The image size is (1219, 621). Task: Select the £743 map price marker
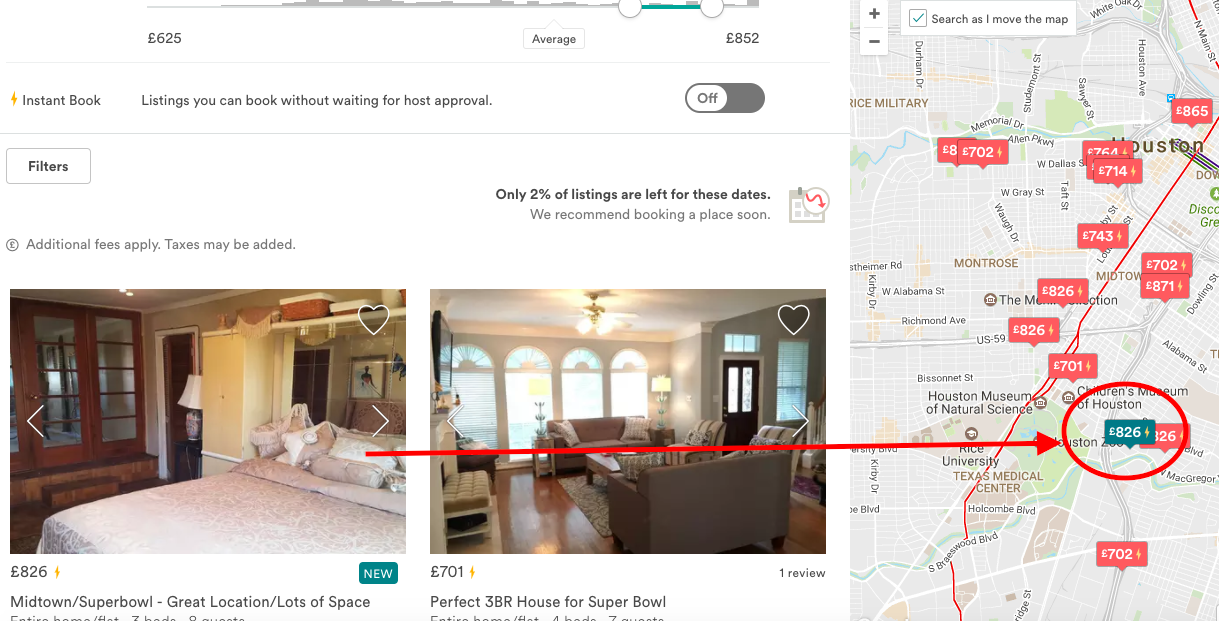[1103, 237]
